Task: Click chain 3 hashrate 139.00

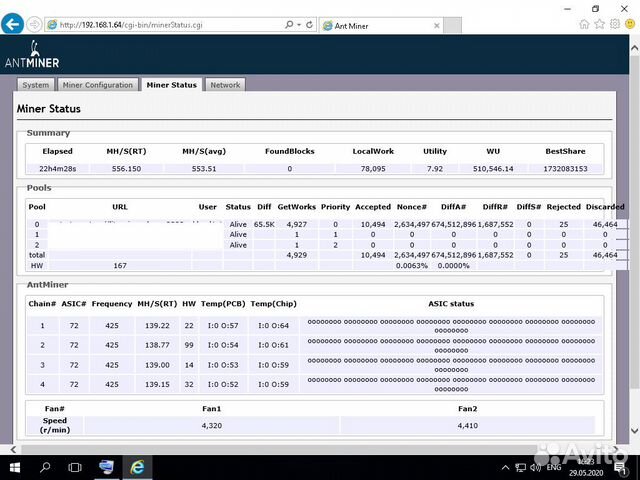Action: point(157,365)
